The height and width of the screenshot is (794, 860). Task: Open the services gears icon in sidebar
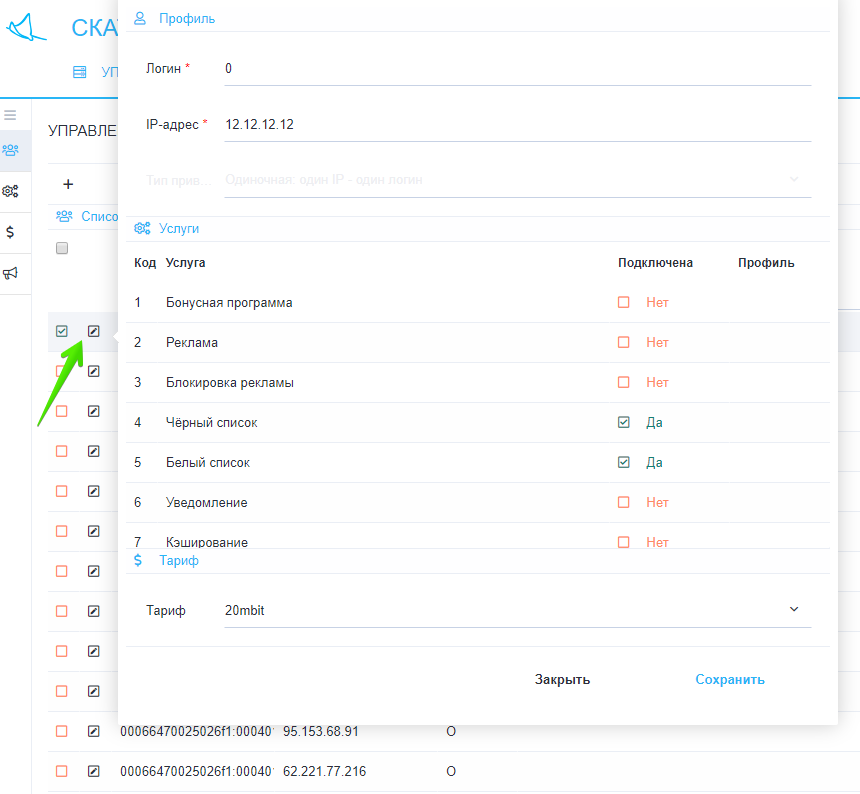click(x=10, y=190)
